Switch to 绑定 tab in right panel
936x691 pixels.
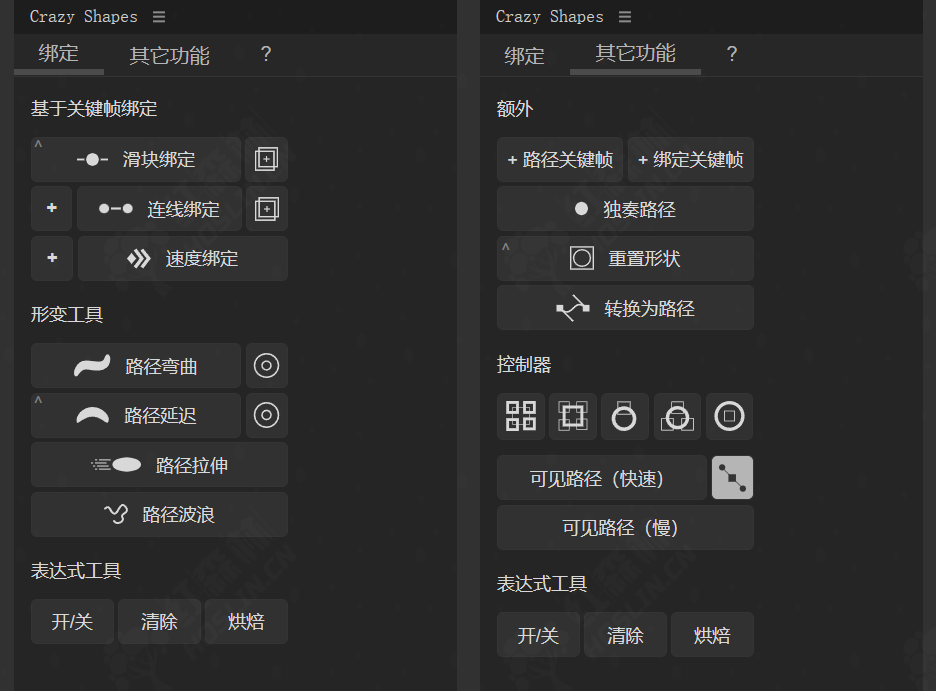(524, 56)
